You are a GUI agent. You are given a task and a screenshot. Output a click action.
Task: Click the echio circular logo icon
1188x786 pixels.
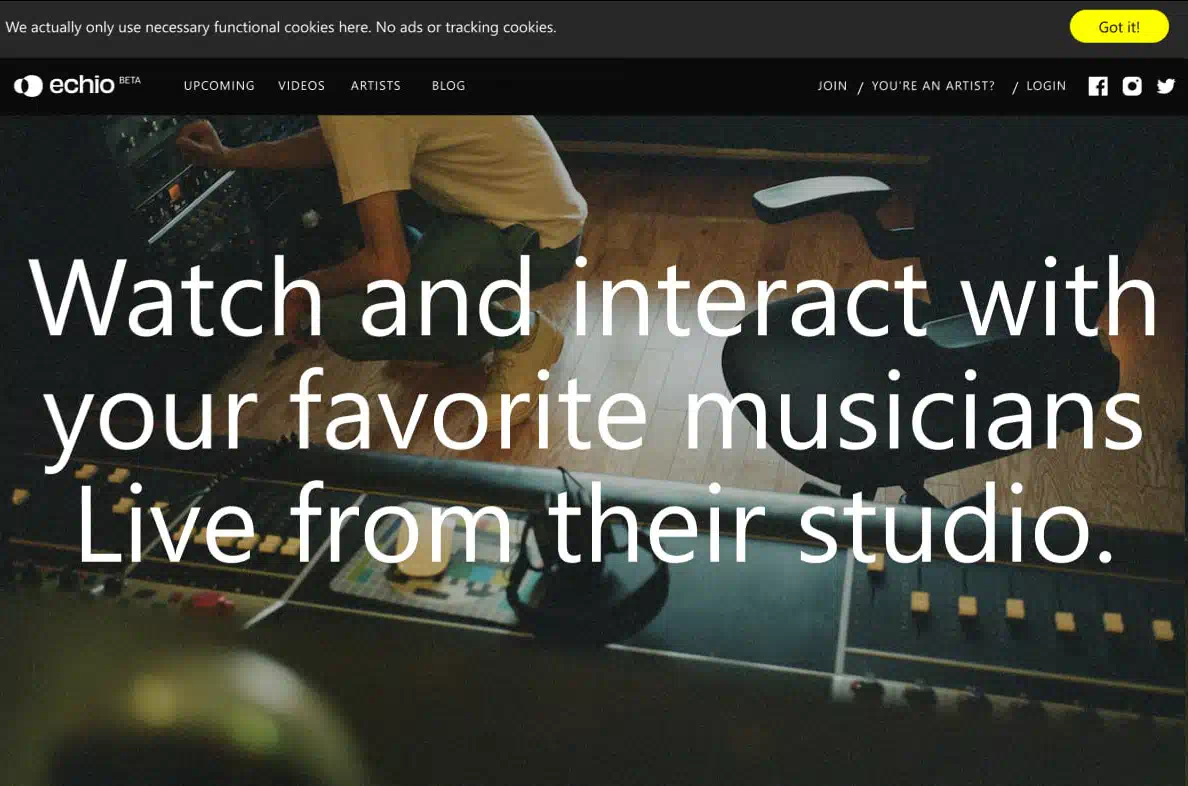[28, 86]
